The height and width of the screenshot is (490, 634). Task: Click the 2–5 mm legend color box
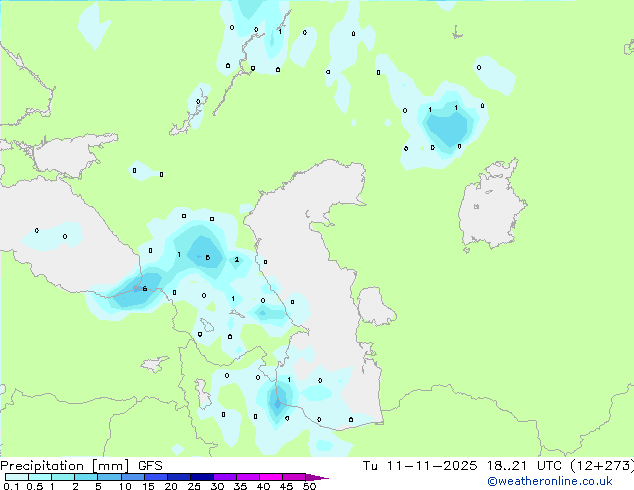[x=86, y=477]
